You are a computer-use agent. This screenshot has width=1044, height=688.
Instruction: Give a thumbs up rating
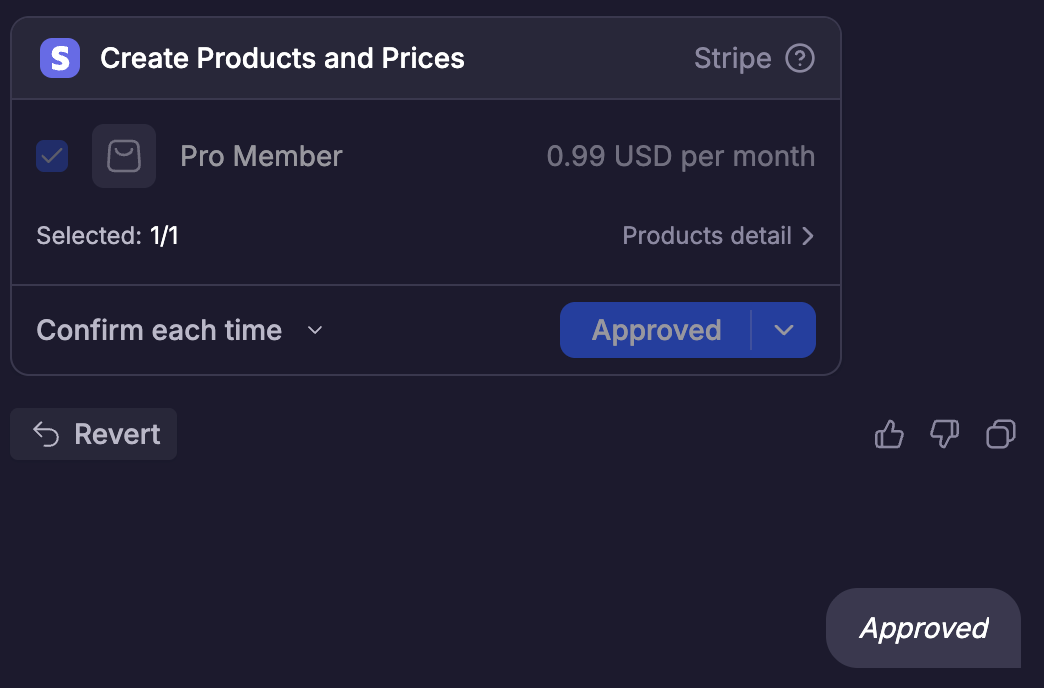click(x=889, y=434)
